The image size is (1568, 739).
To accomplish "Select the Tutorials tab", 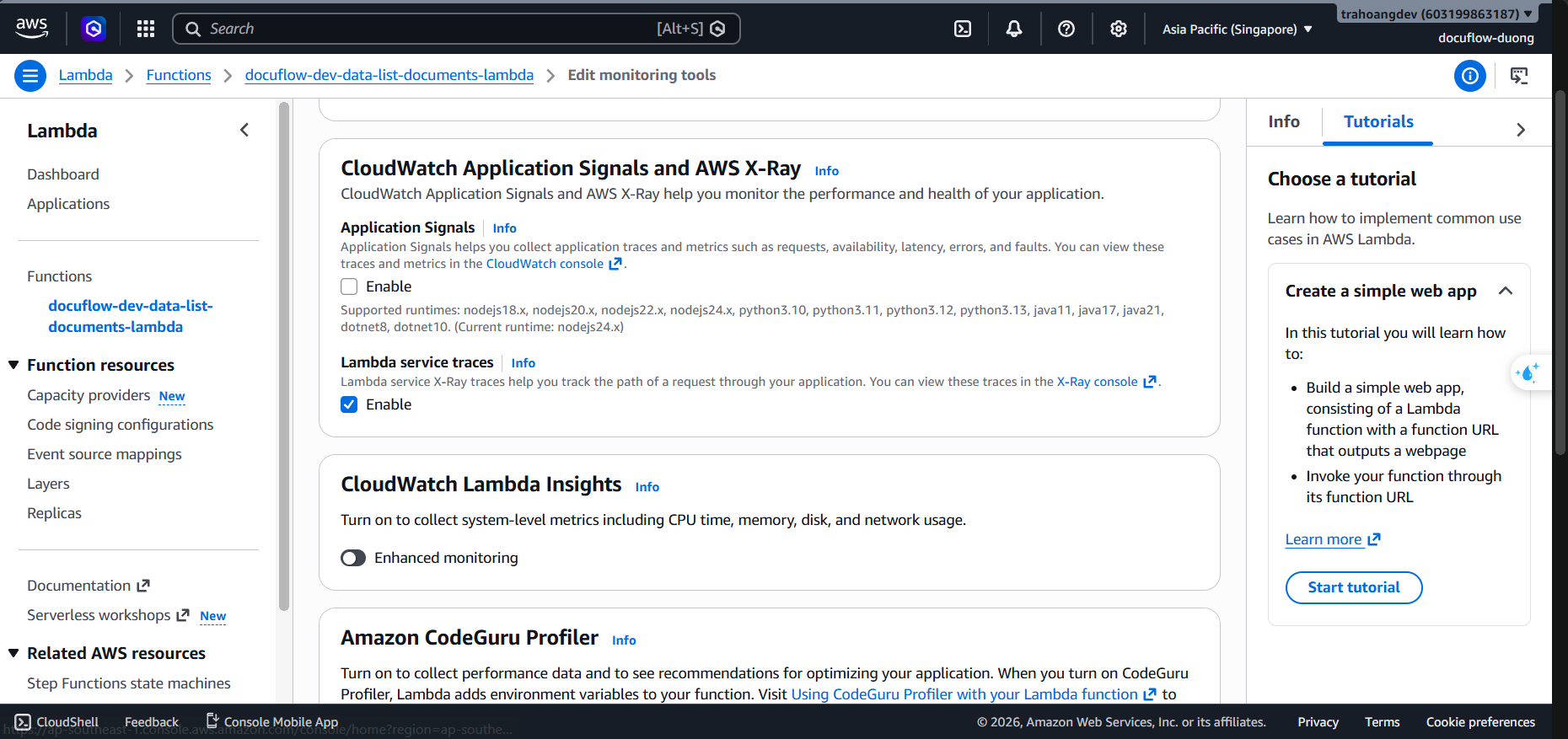I will (x=1378, y=122).
